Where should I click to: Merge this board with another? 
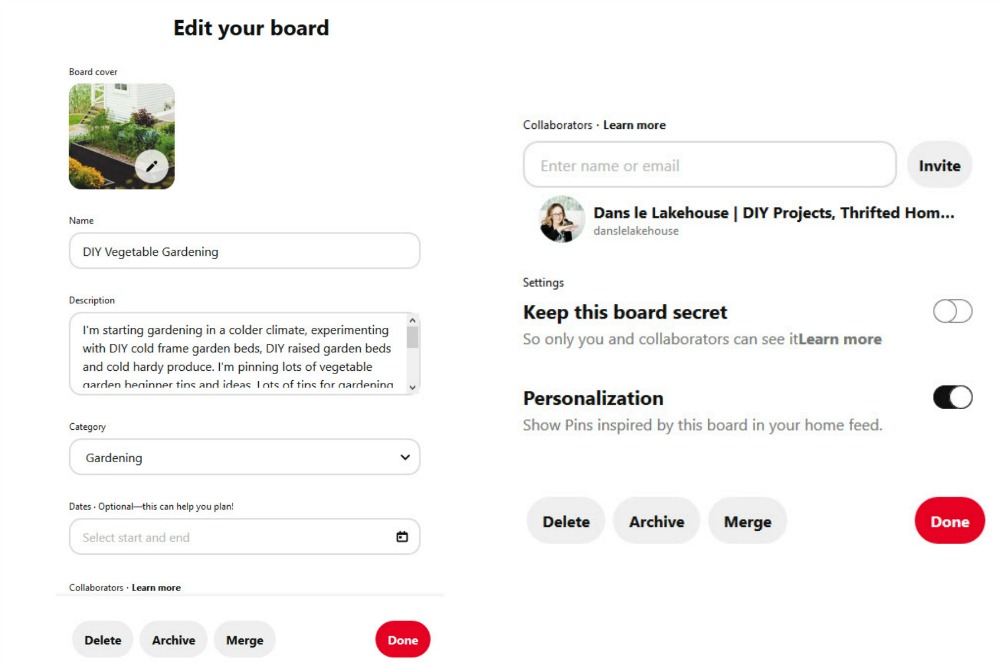pos(747,520)
